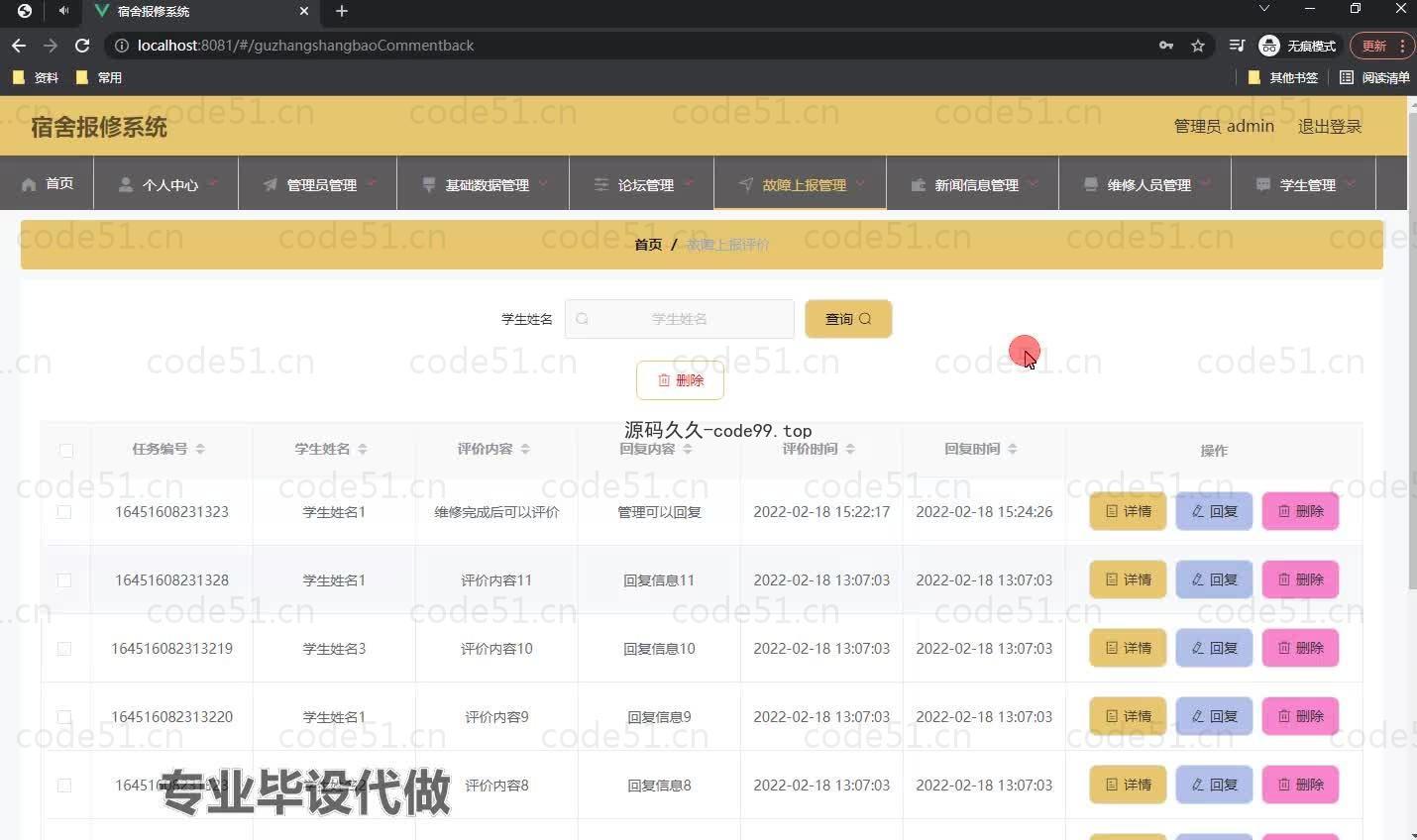Image resolution: width=1417 pixels, height=840 pixels.
Task: Click 回复 for the 评价内容8 row
Action: [x=1214, y=785]
